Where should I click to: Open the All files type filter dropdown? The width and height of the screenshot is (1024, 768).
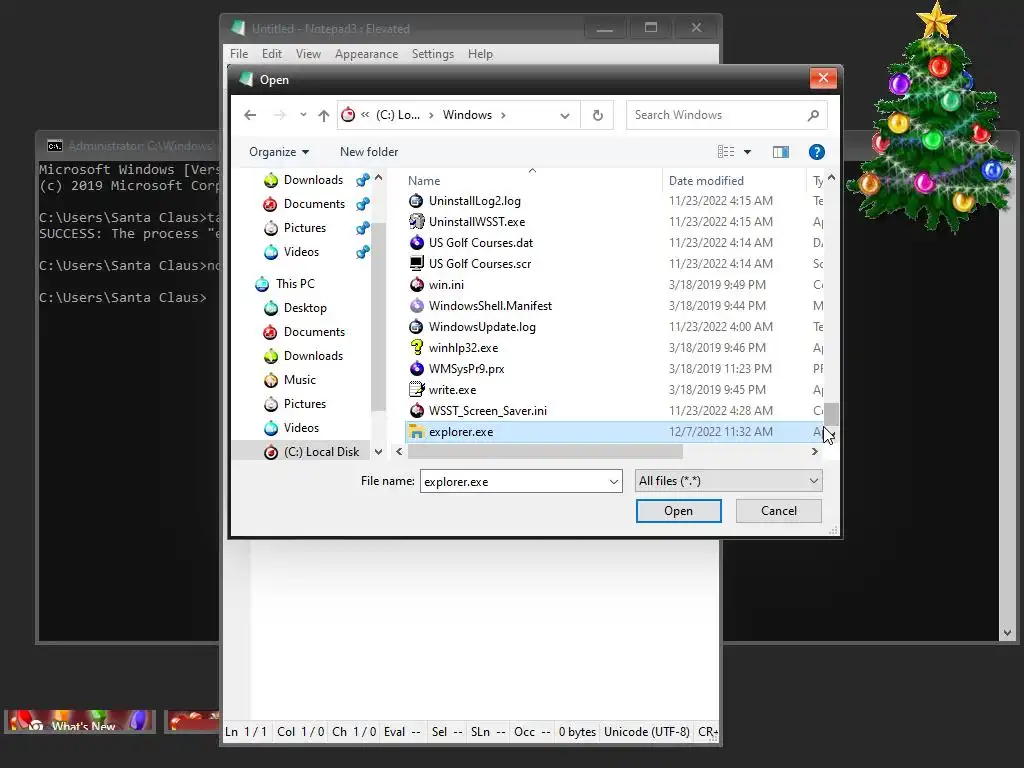pos(728,481)
